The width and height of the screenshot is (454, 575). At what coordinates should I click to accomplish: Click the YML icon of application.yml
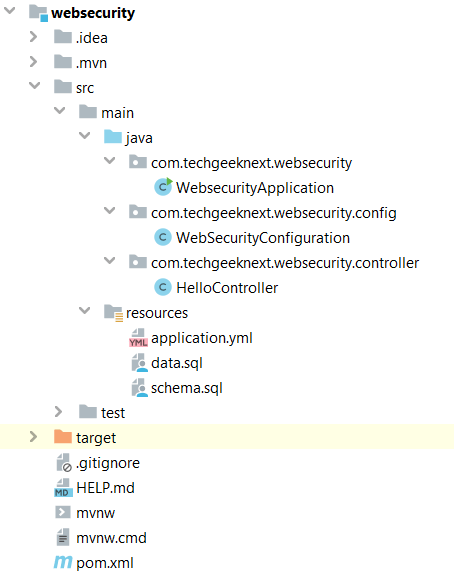[x=138, y=338]
